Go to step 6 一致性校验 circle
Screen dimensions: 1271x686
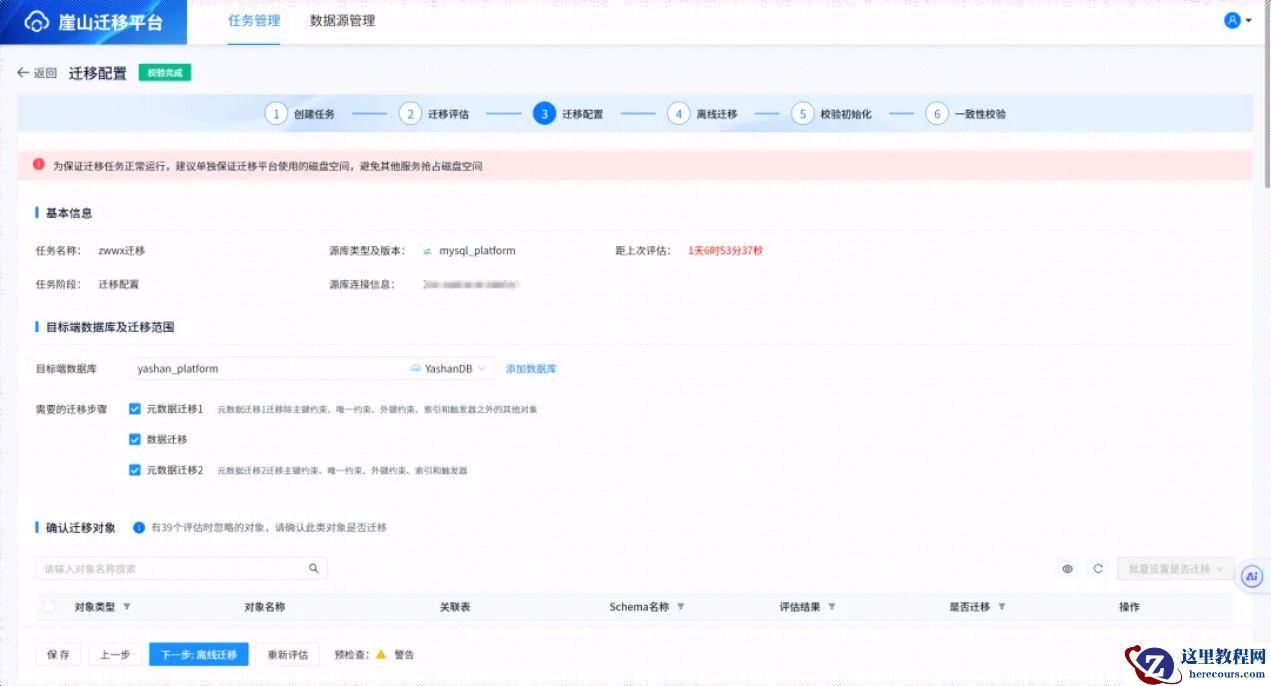[936, 114]
